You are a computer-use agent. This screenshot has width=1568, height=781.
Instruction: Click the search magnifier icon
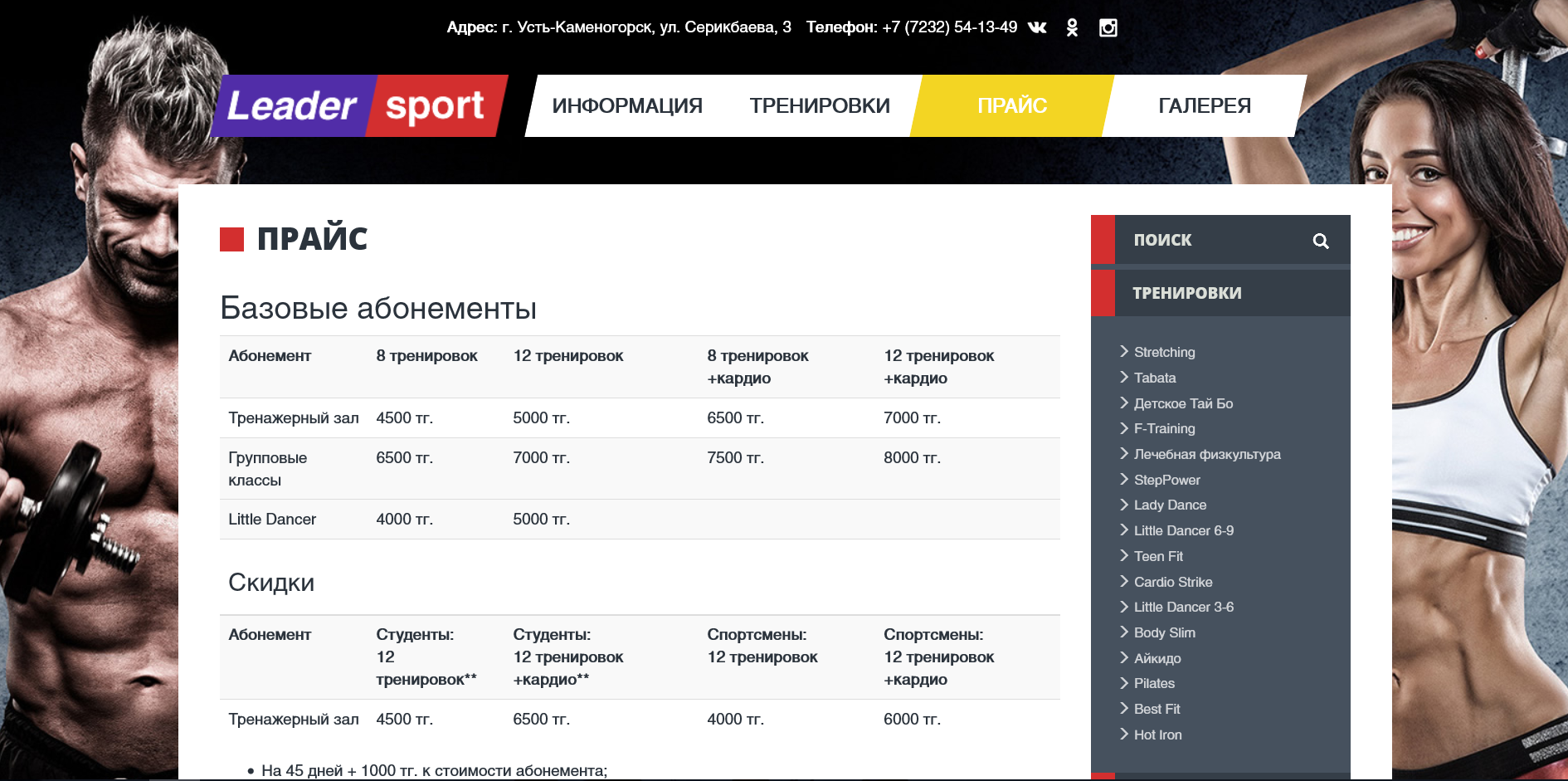click(1321, 241)
